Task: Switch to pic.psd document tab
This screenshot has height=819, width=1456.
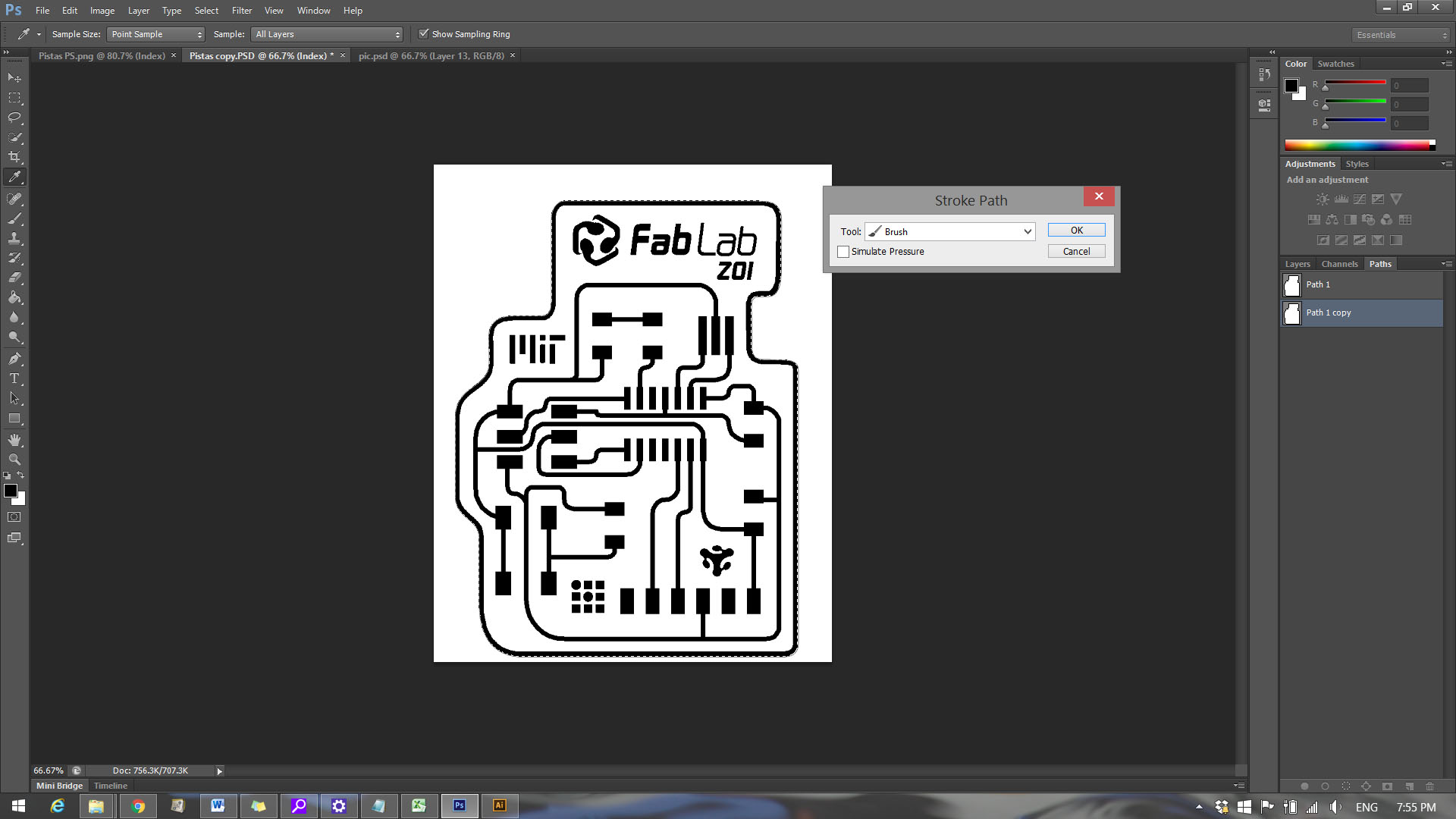Action: tap(431, 56)
